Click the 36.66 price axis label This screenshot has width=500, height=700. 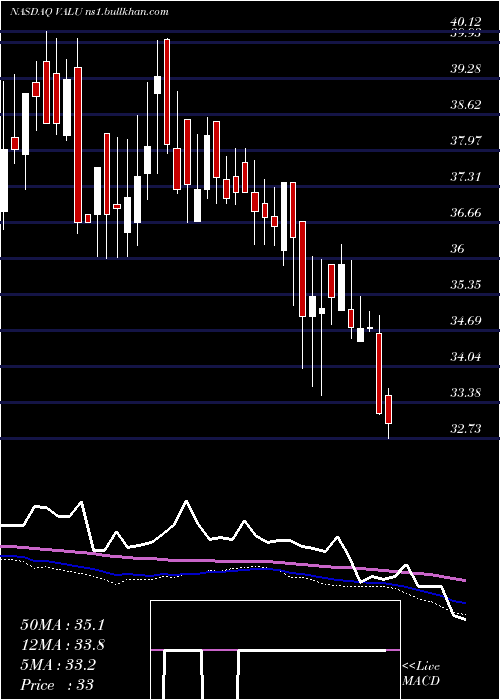point(466,212)
